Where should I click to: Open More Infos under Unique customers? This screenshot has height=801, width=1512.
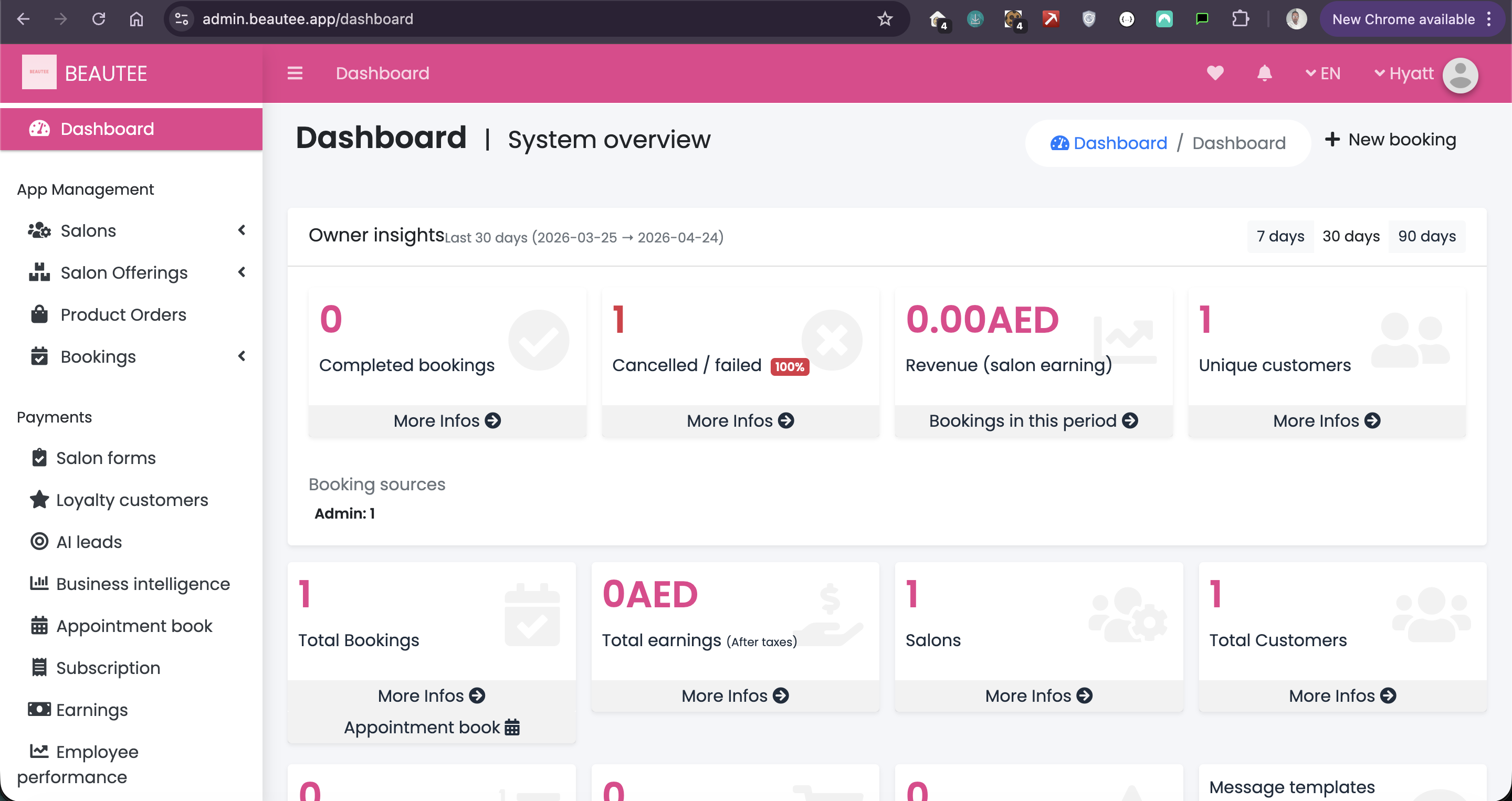[x=1327, y=421]
